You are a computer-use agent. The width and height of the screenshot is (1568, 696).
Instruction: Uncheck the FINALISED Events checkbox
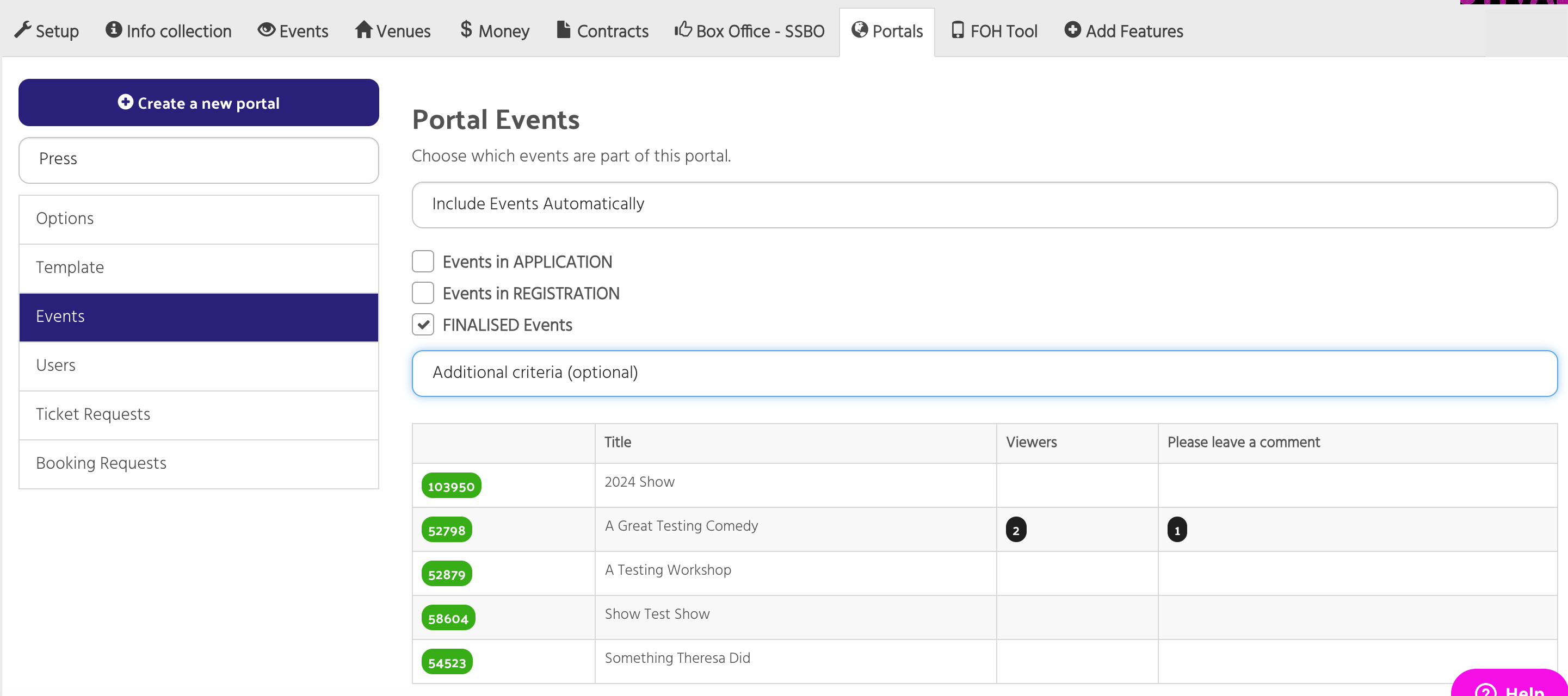423,325
